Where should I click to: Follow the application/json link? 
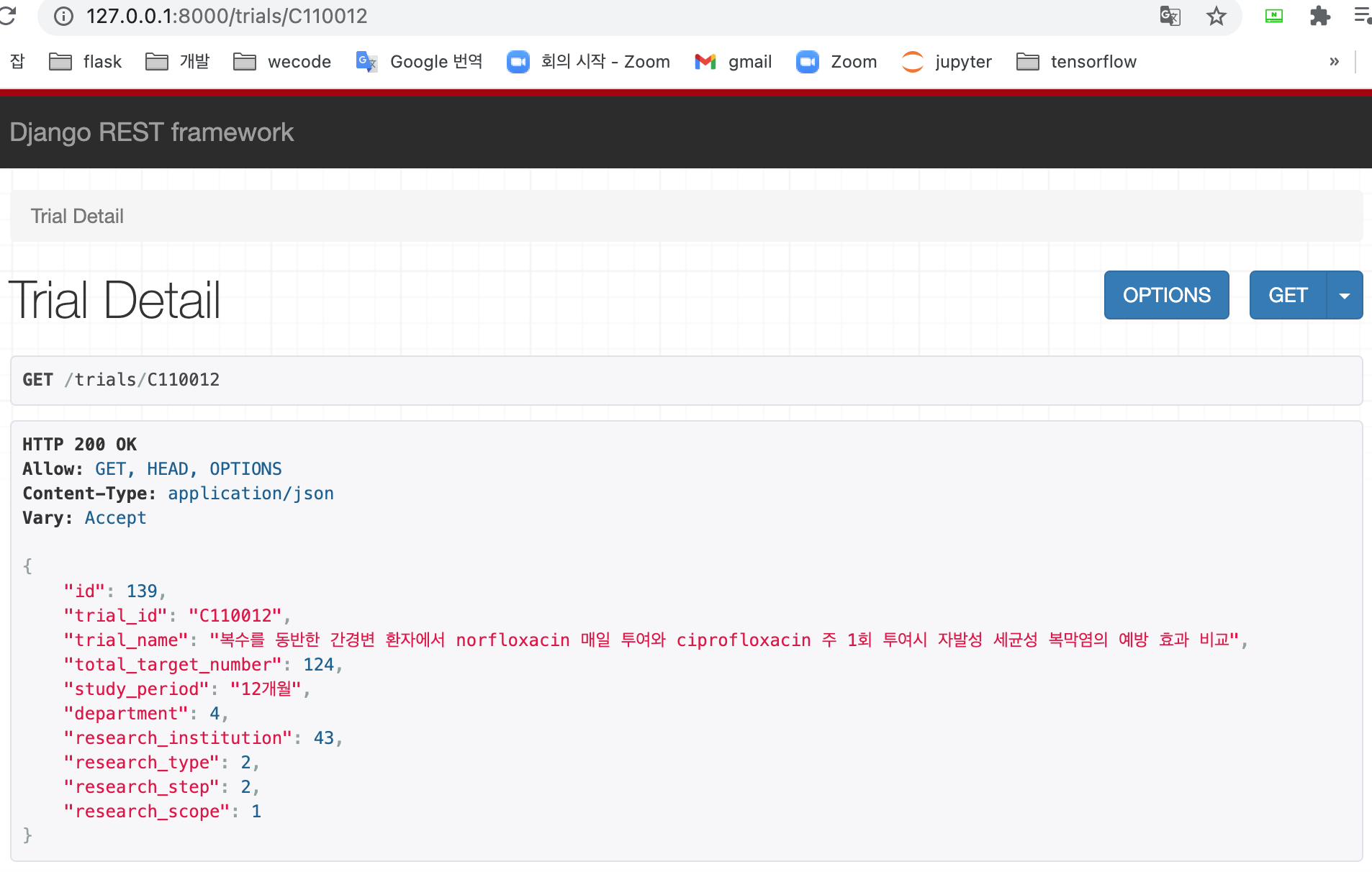tap(250, 493)
